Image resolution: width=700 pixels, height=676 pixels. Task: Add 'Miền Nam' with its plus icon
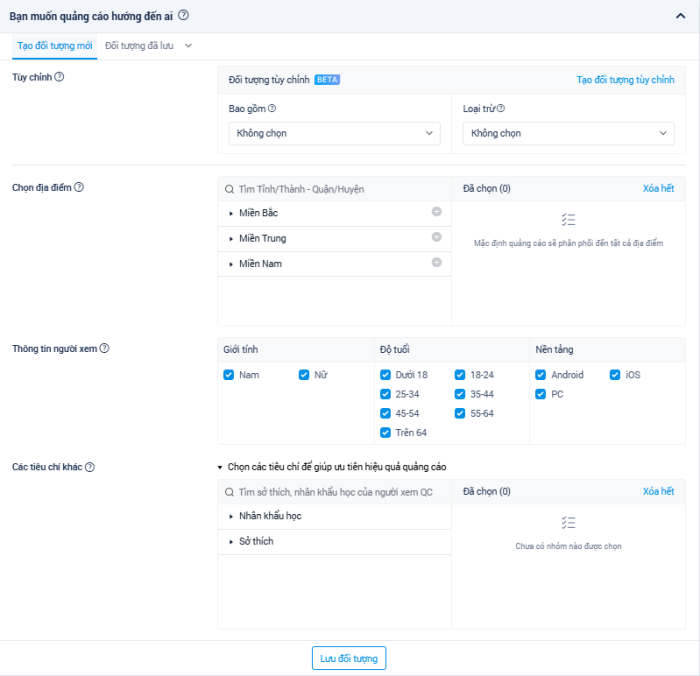(437, 262)
